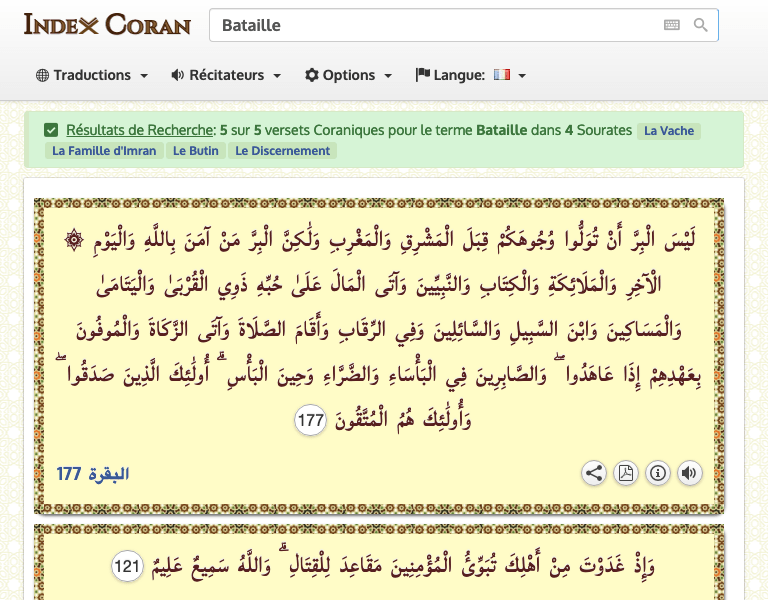Image resolution: width=768 pixels, height=600 pixels.
Task: Export verse 177 as PDF
Action: 625,473
